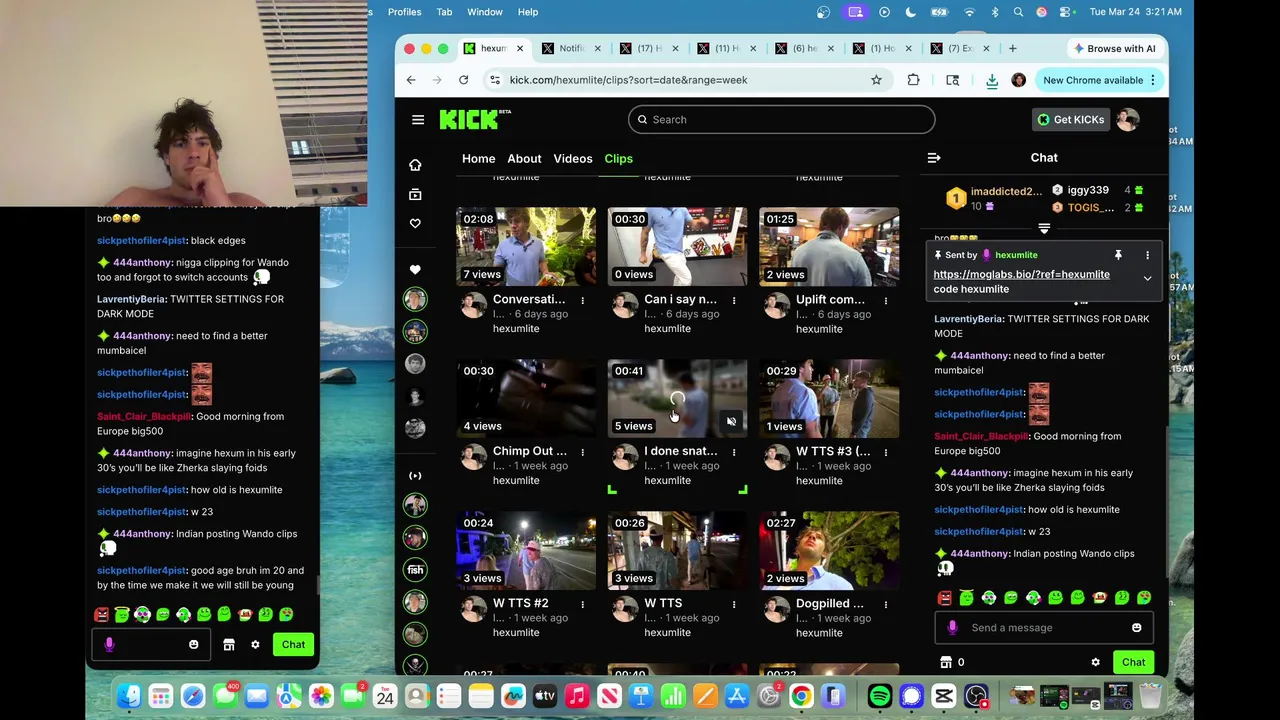
Task: Click the Wi-Fi icon in the menu bar
Action: click(969, 12)
